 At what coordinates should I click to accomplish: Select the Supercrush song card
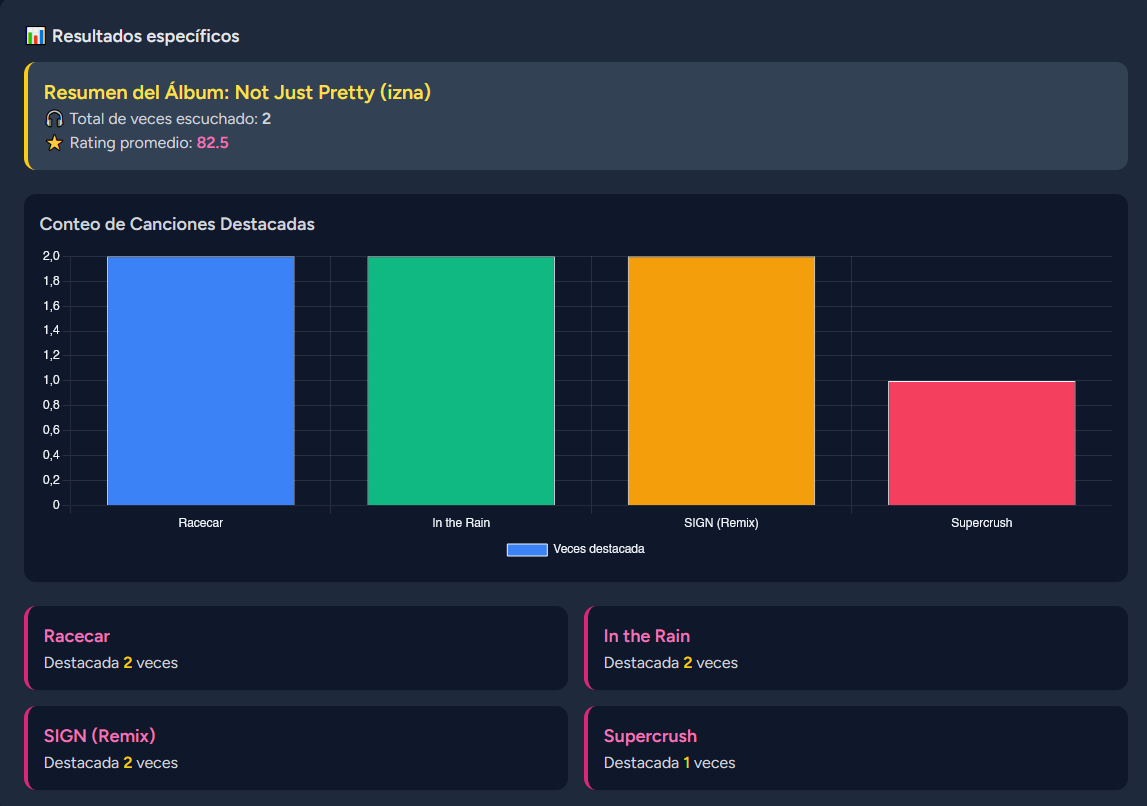[x=856, y=748]
